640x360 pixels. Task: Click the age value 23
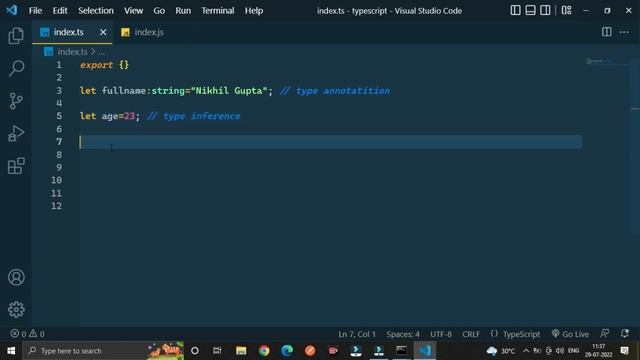[129, 116]
